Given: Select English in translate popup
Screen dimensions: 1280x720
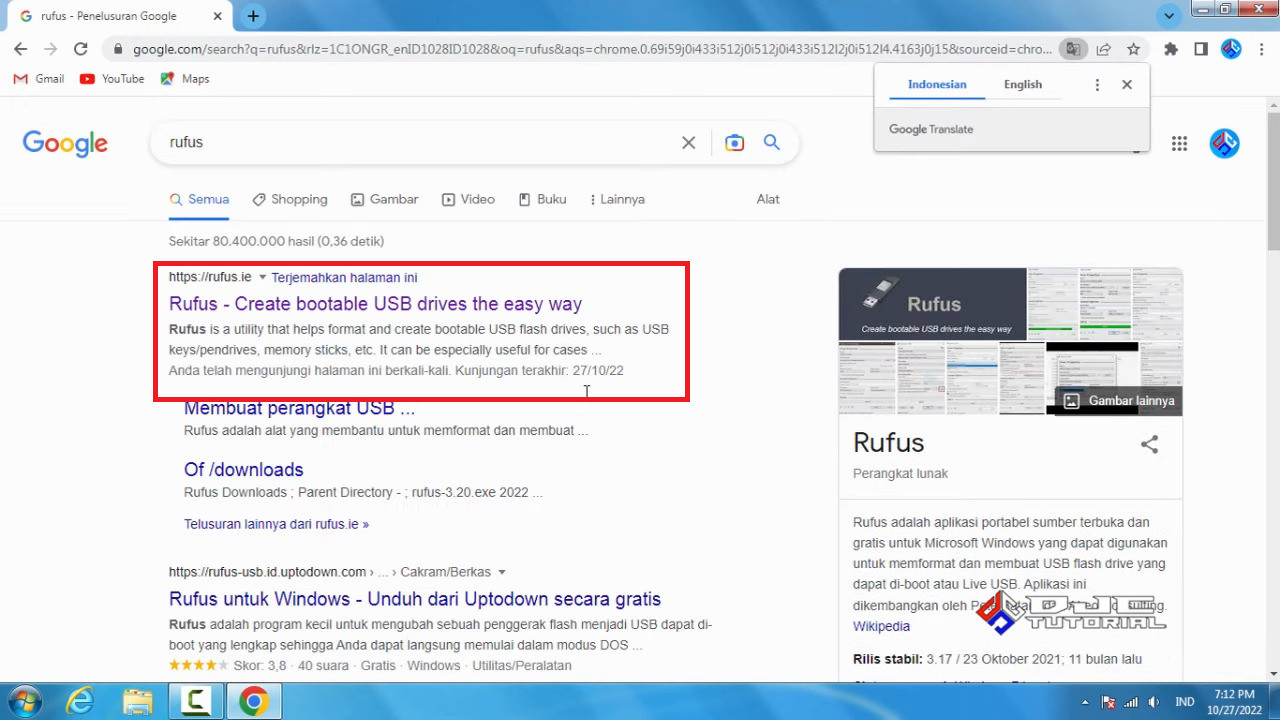Looking at the screenshot, I should tap(1023, 85).
